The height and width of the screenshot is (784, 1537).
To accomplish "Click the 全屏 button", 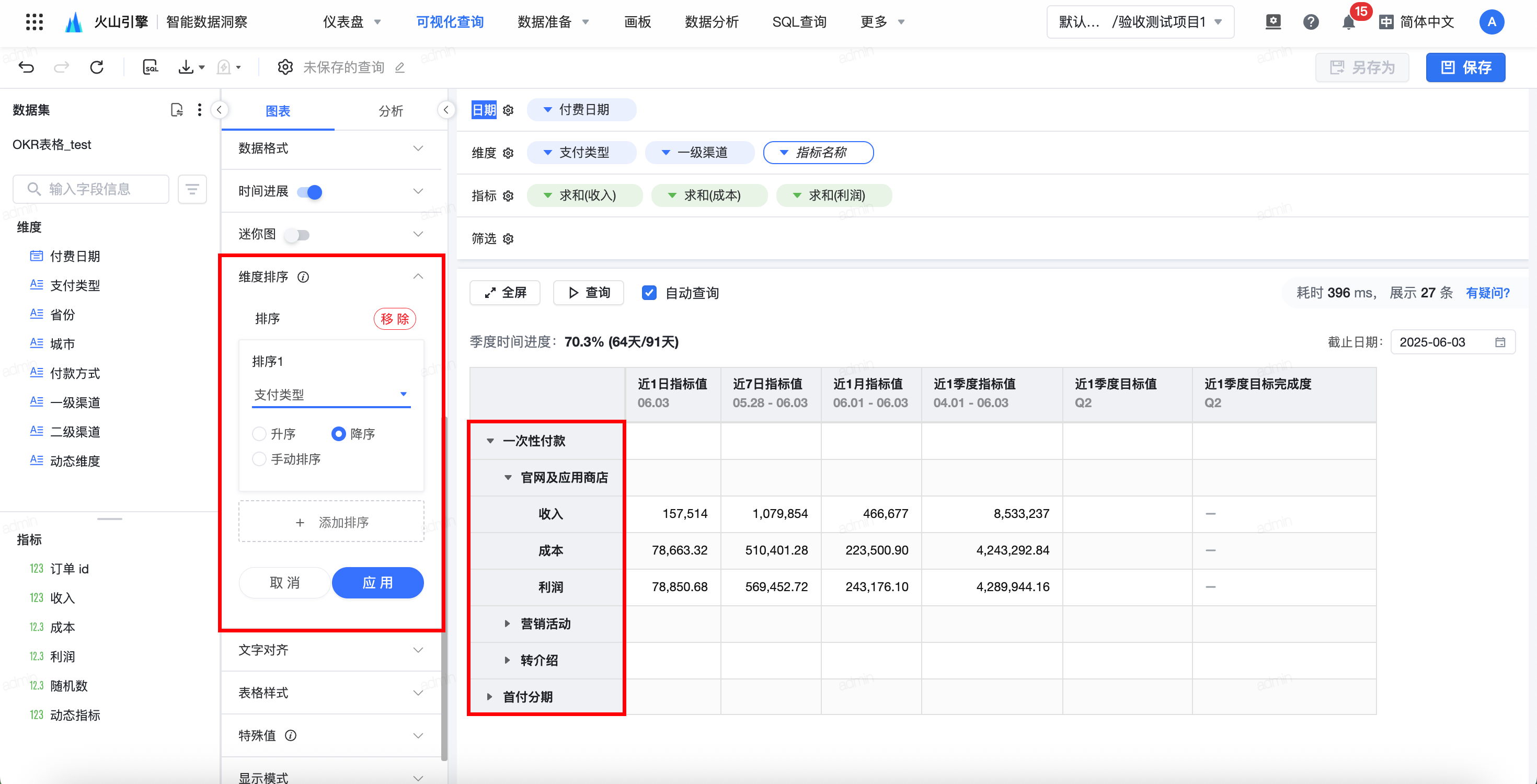I will [x=505, y=293].
